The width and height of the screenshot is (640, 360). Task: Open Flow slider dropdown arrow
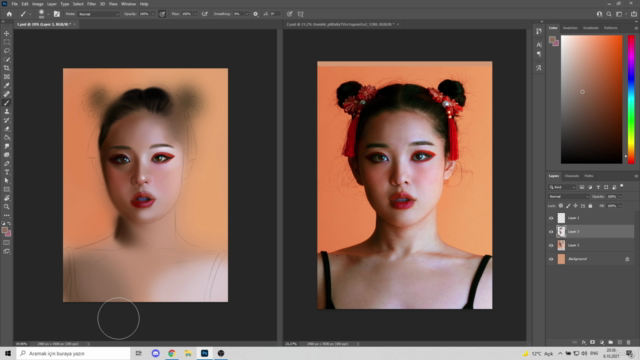pos(195,14)
